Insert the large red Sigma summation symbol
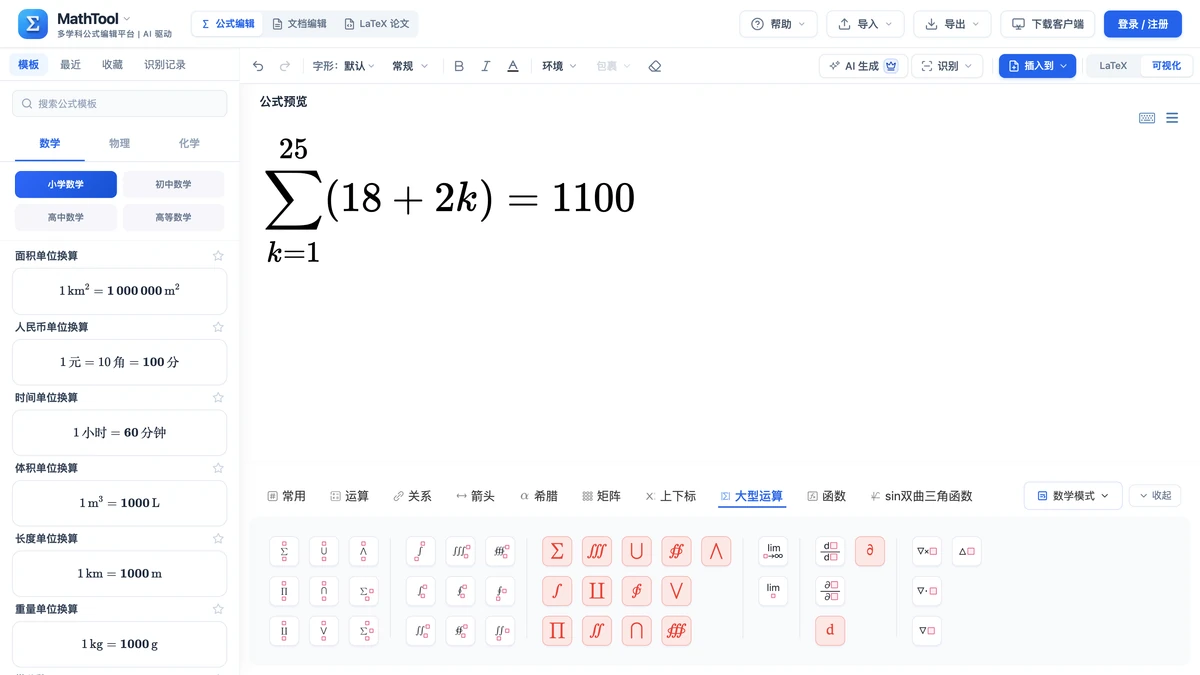Screen dimensions: 1200x675 557,551
